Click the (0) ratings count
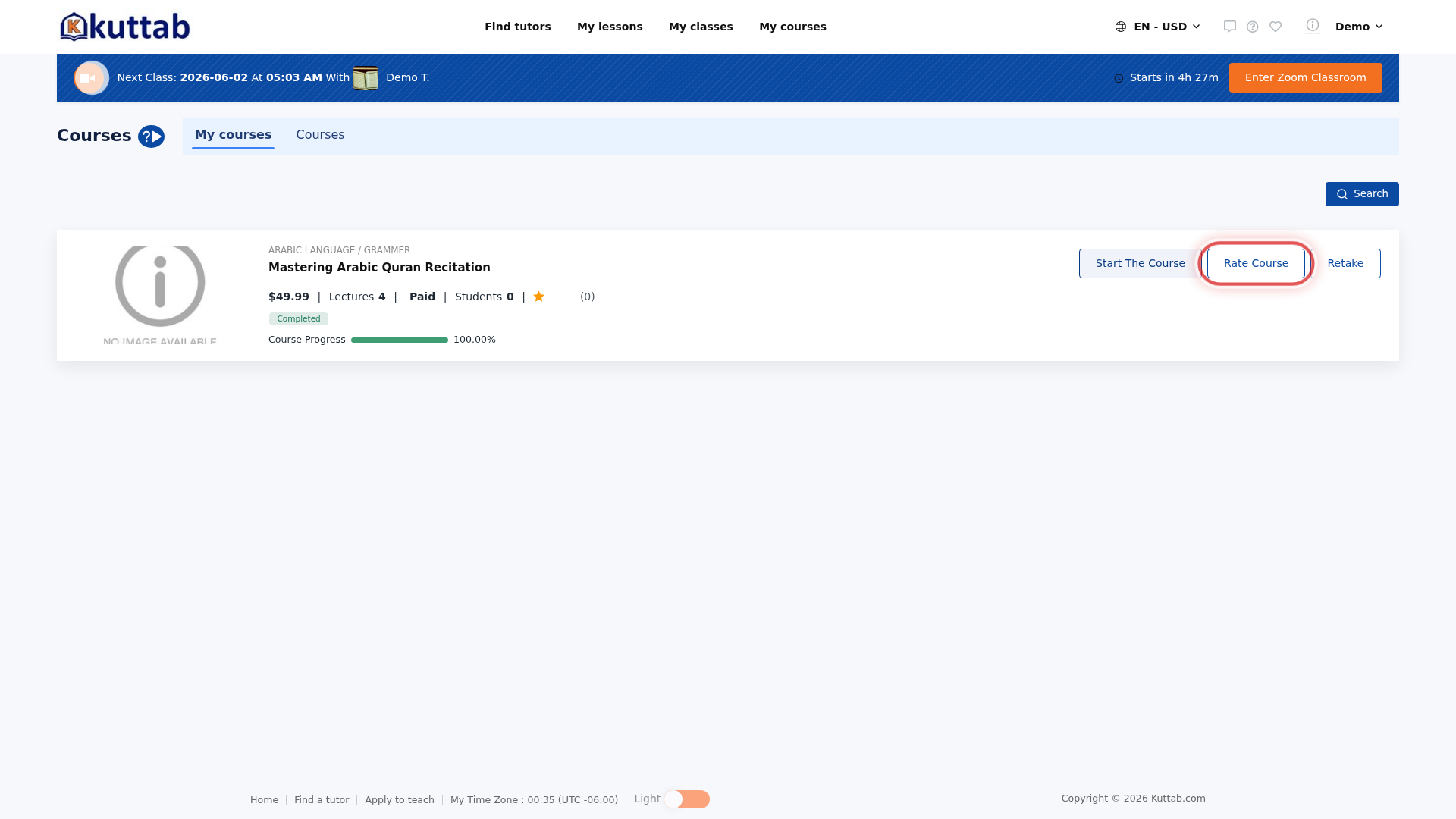This screenshot has width=1456, height=819. click(588, 297)
